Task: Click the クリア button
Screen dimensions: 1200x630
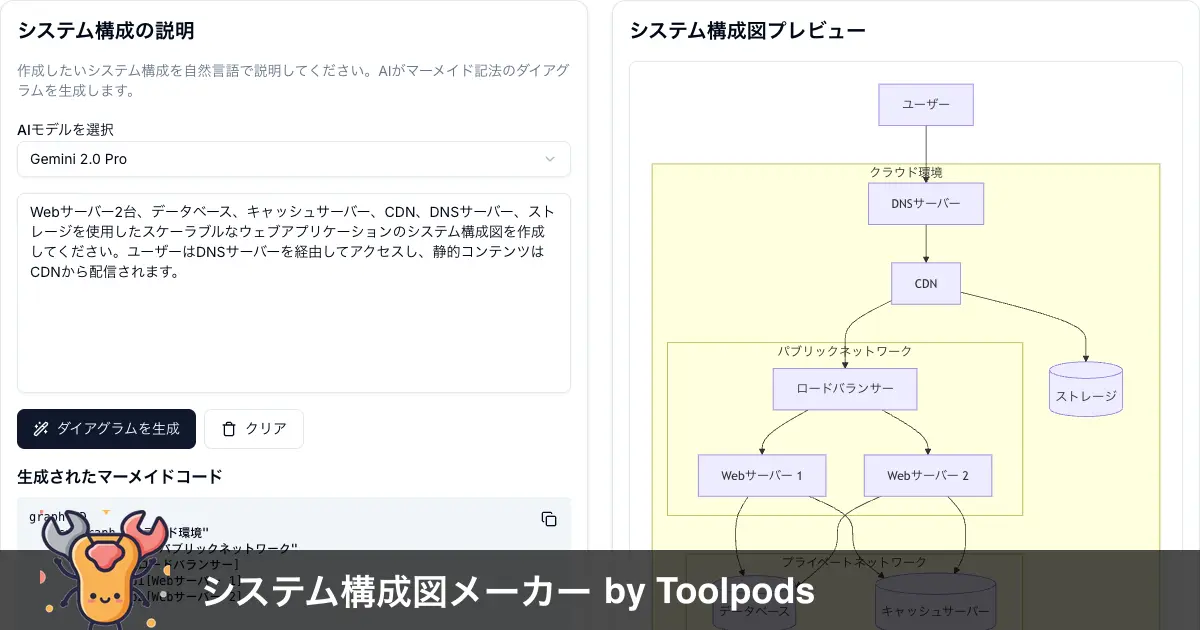Action: tap(254, 429)
